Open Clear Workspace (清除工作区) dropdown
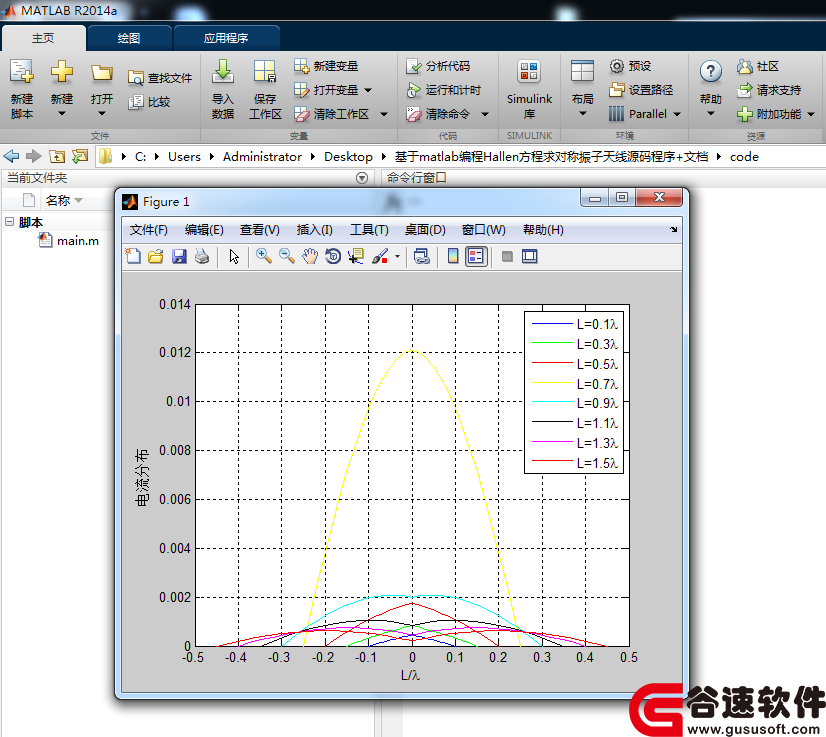The image size is (826, 737). [x=384, y=114]
